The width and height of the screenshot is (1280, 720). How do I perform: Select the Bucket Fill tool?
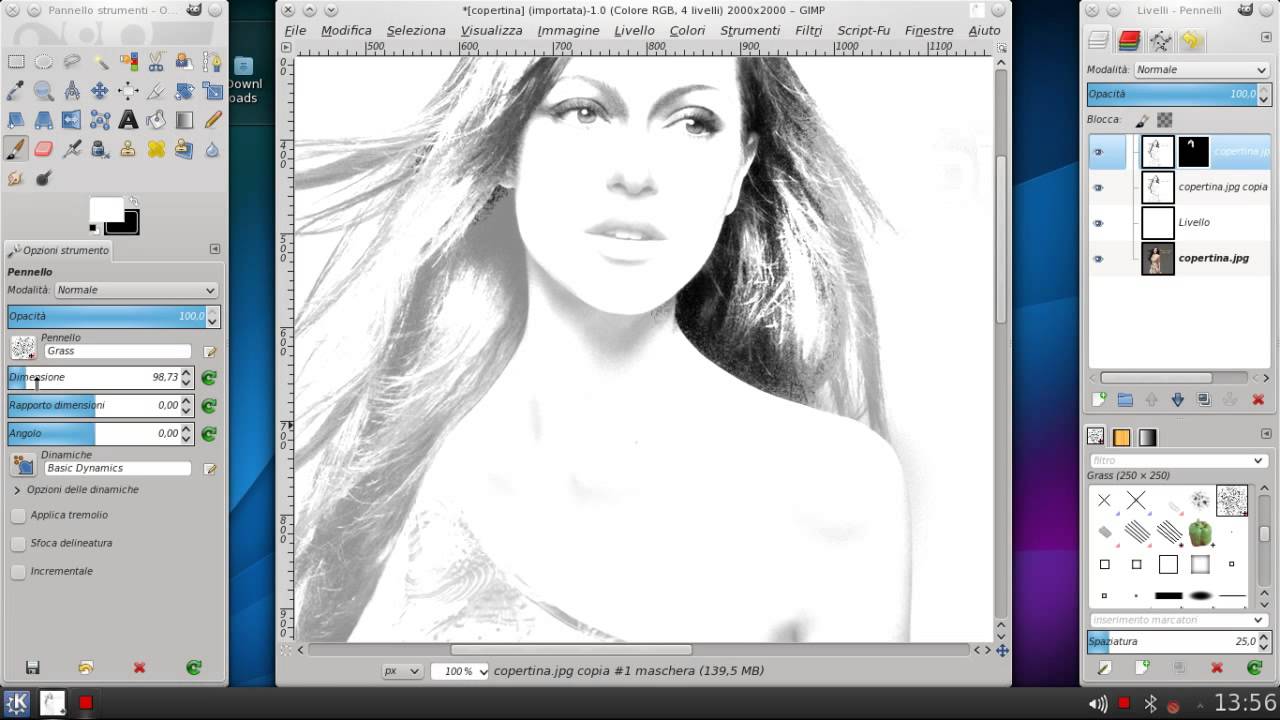(156, 120)
